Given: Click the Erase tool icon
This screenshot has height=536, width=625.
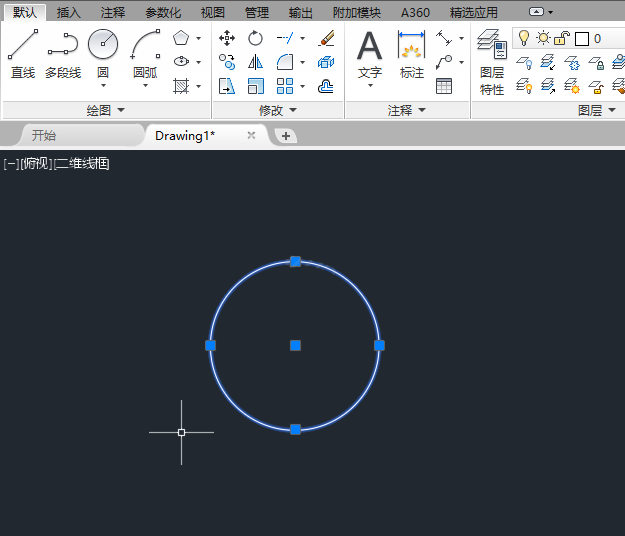Looking at the screenshot, I should pos(326,38).
